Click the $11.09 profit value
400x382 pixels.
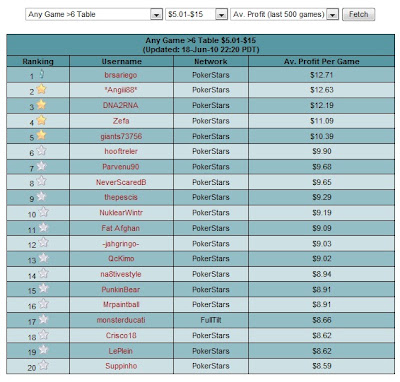click(322, 121)
